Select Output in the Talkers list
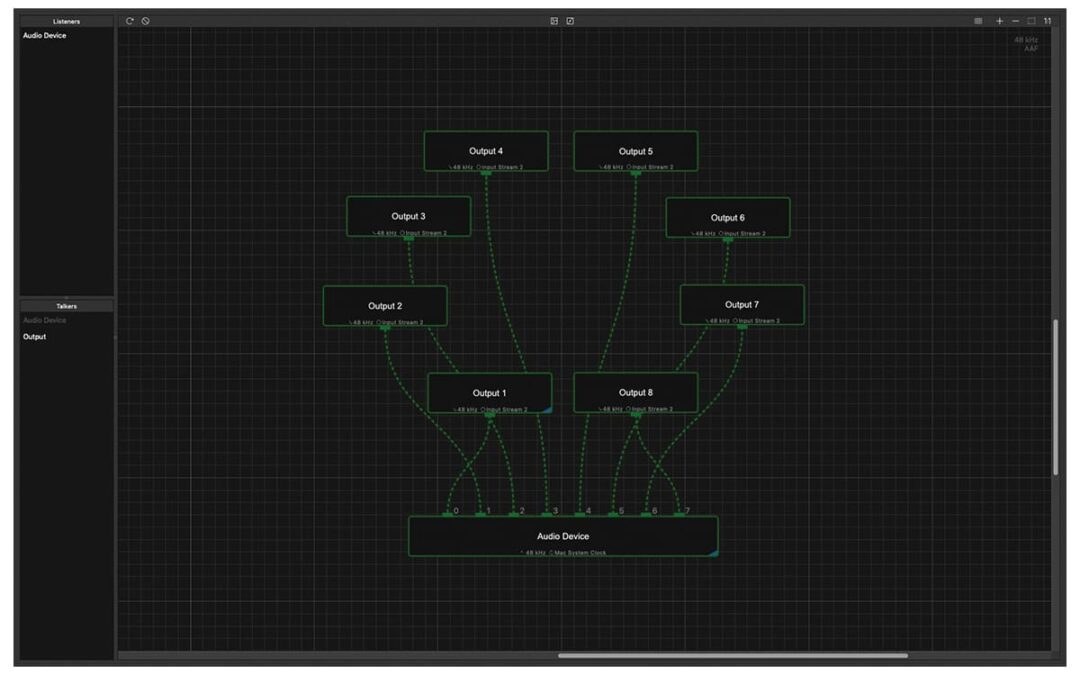Viewport: 1080px width, 675px height. click(x=34, y=337)
